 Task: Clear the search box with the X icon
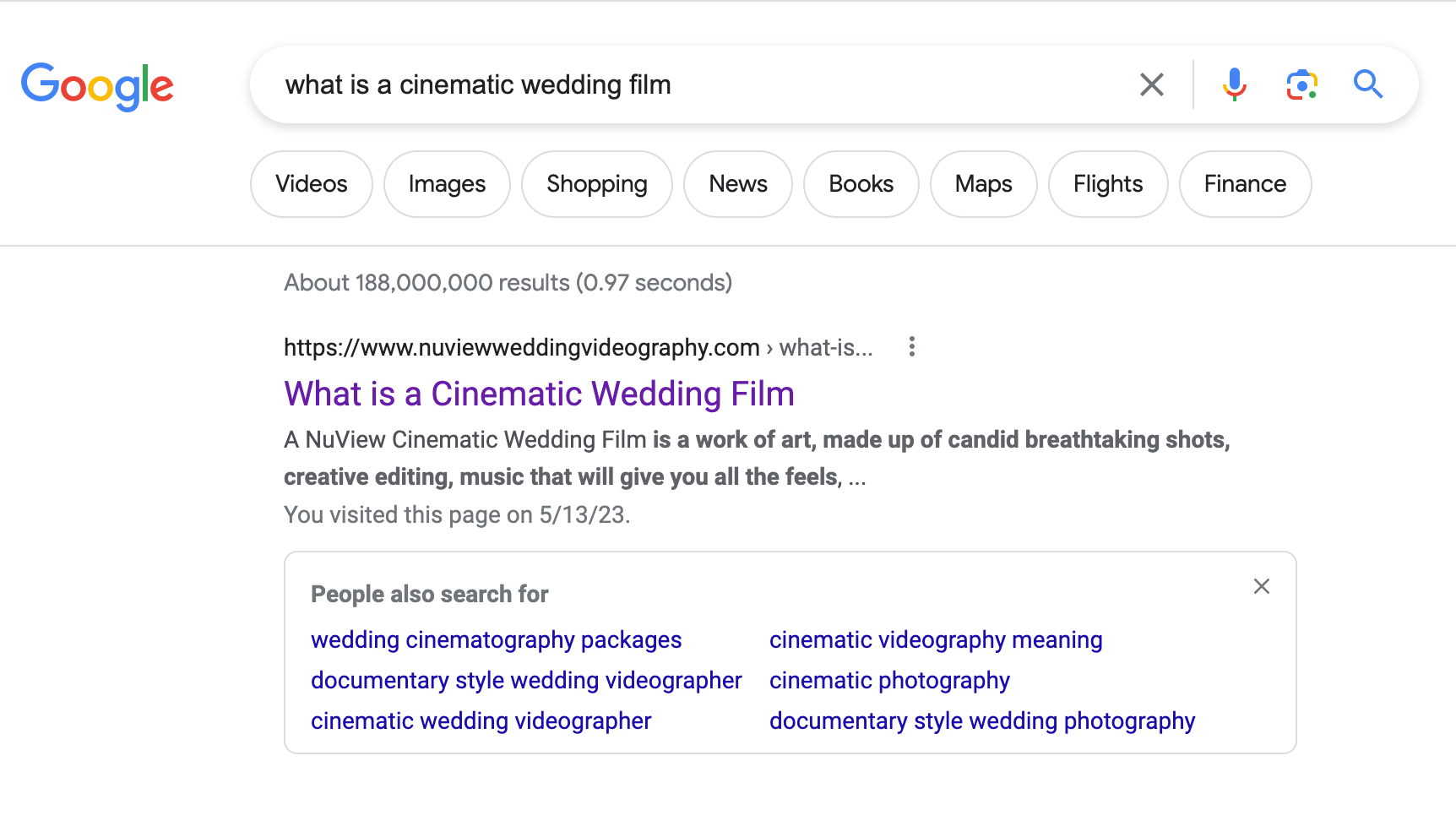(1152, 84)
